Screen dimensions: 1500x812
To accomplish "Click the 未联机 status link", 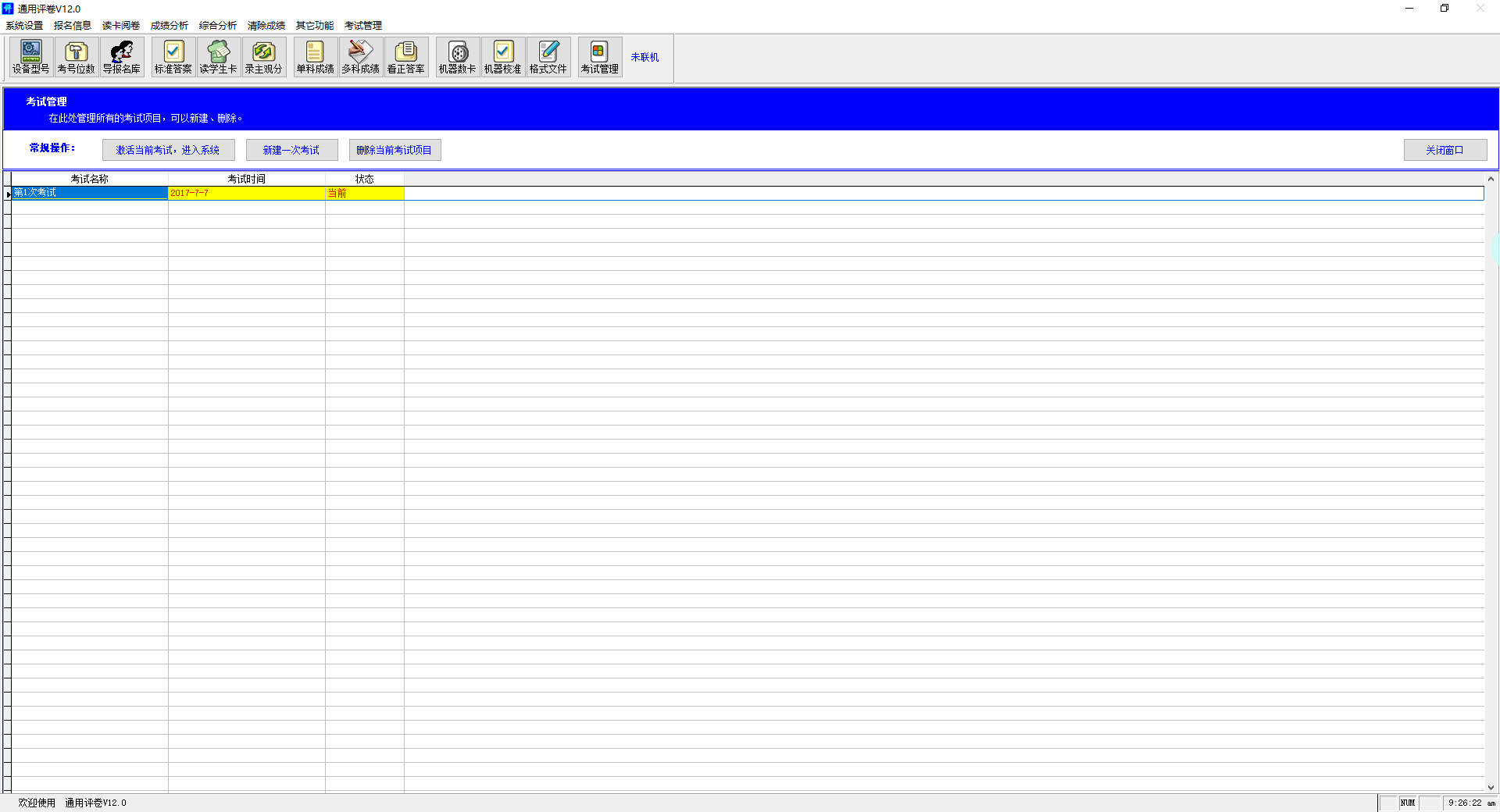I will (x=645, y=58).
